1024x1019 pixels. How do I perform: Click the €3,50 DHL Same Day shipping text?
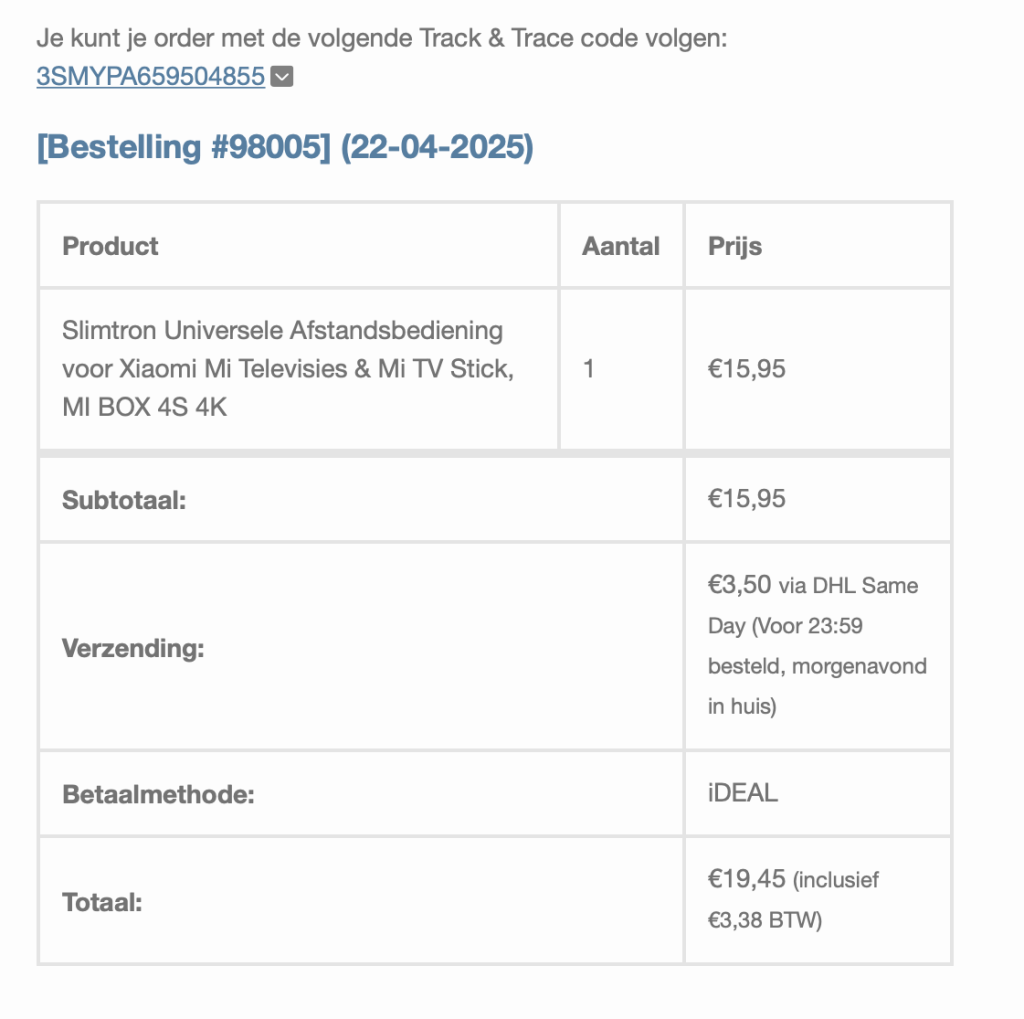(x=817, y=645)
